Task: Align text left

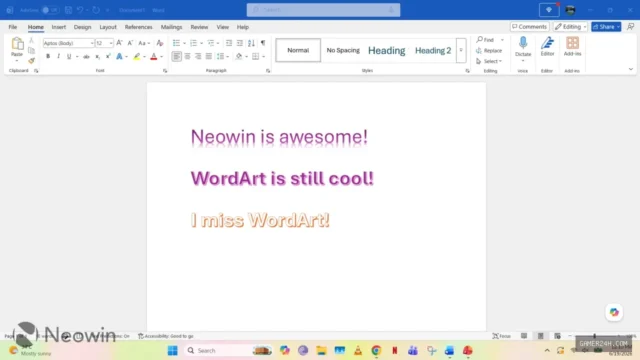Action: point(176,56)
